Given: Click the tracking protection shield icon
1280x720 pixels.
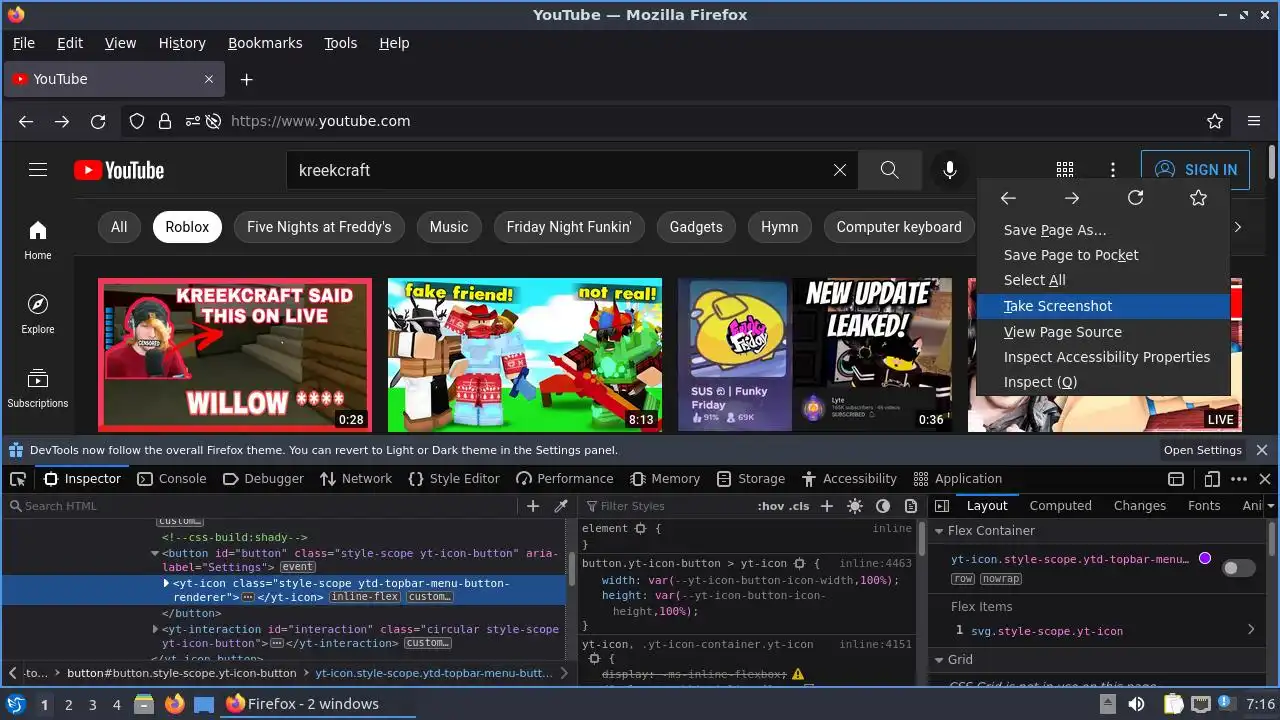Looking at the screenshot, I should pos(137,121).
